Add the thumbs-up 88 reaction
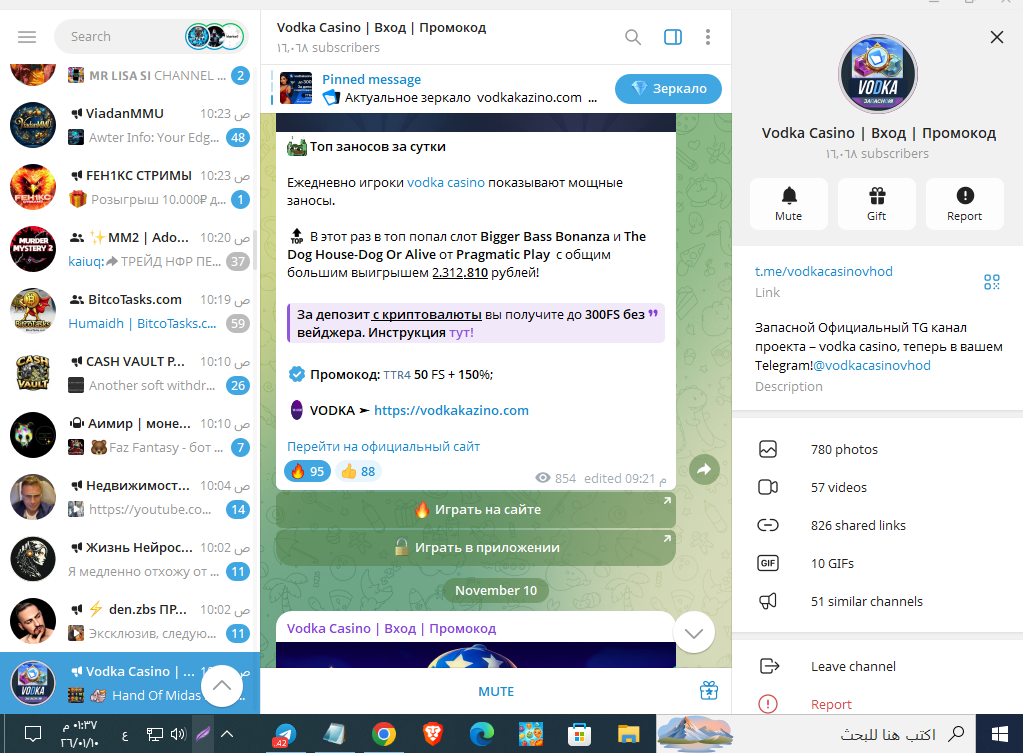The width and height of the screenshot is (1023, 753). (x=358, y=471)
